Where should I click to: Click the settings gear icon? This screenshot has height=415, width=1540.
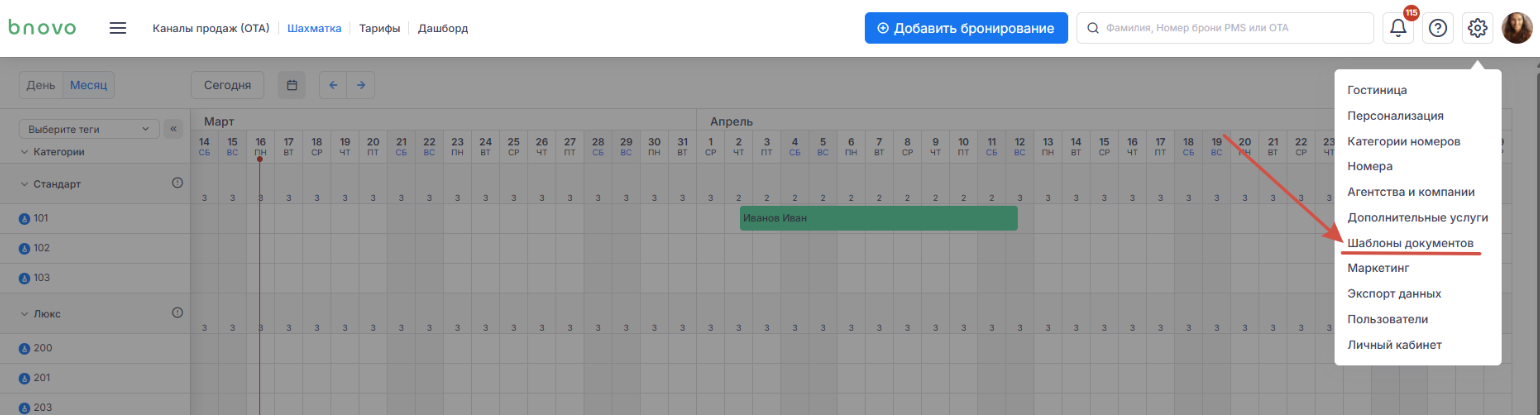pos(1477,28)
